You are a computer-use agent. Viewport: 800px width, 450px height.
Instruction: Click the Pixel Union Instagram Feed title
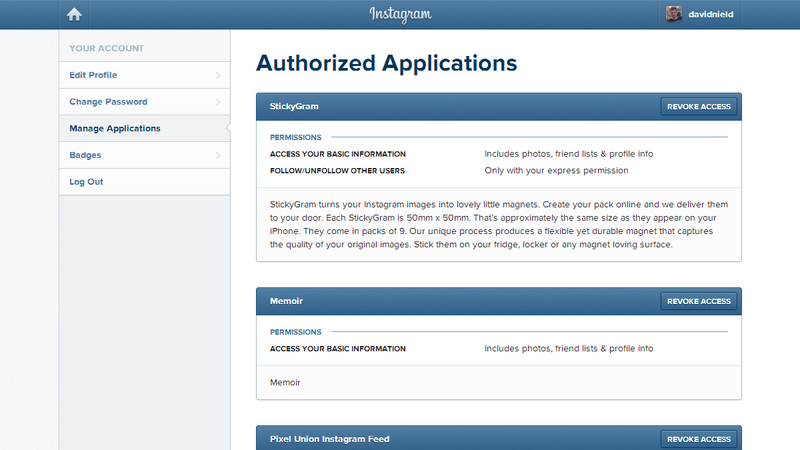(x=330, y=439)
